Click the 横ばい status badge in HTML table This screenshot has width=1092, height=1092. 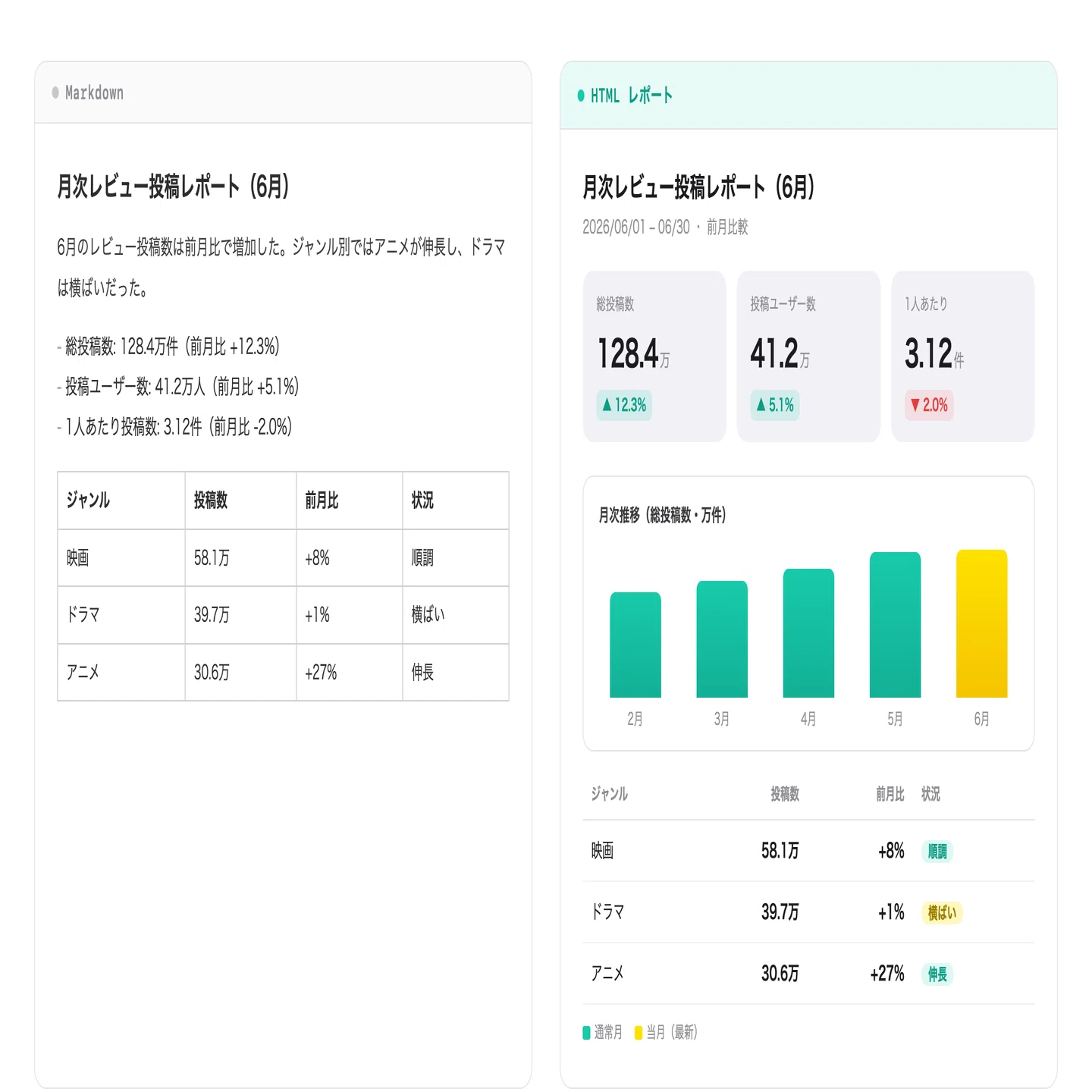pos(942,913)
